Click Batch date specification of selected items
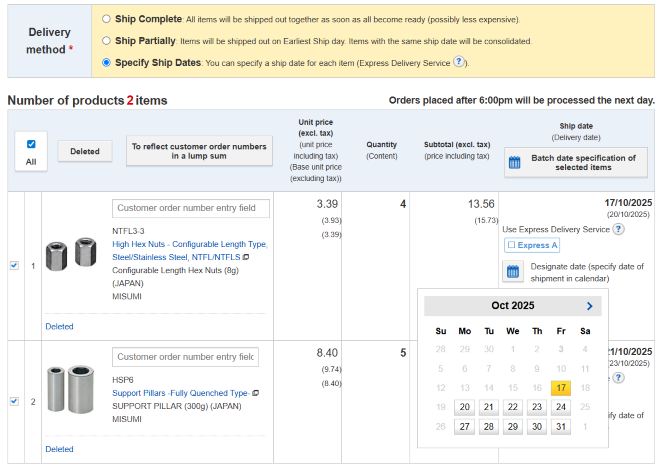Screen dimensions: 660x469 pos(575,163)
